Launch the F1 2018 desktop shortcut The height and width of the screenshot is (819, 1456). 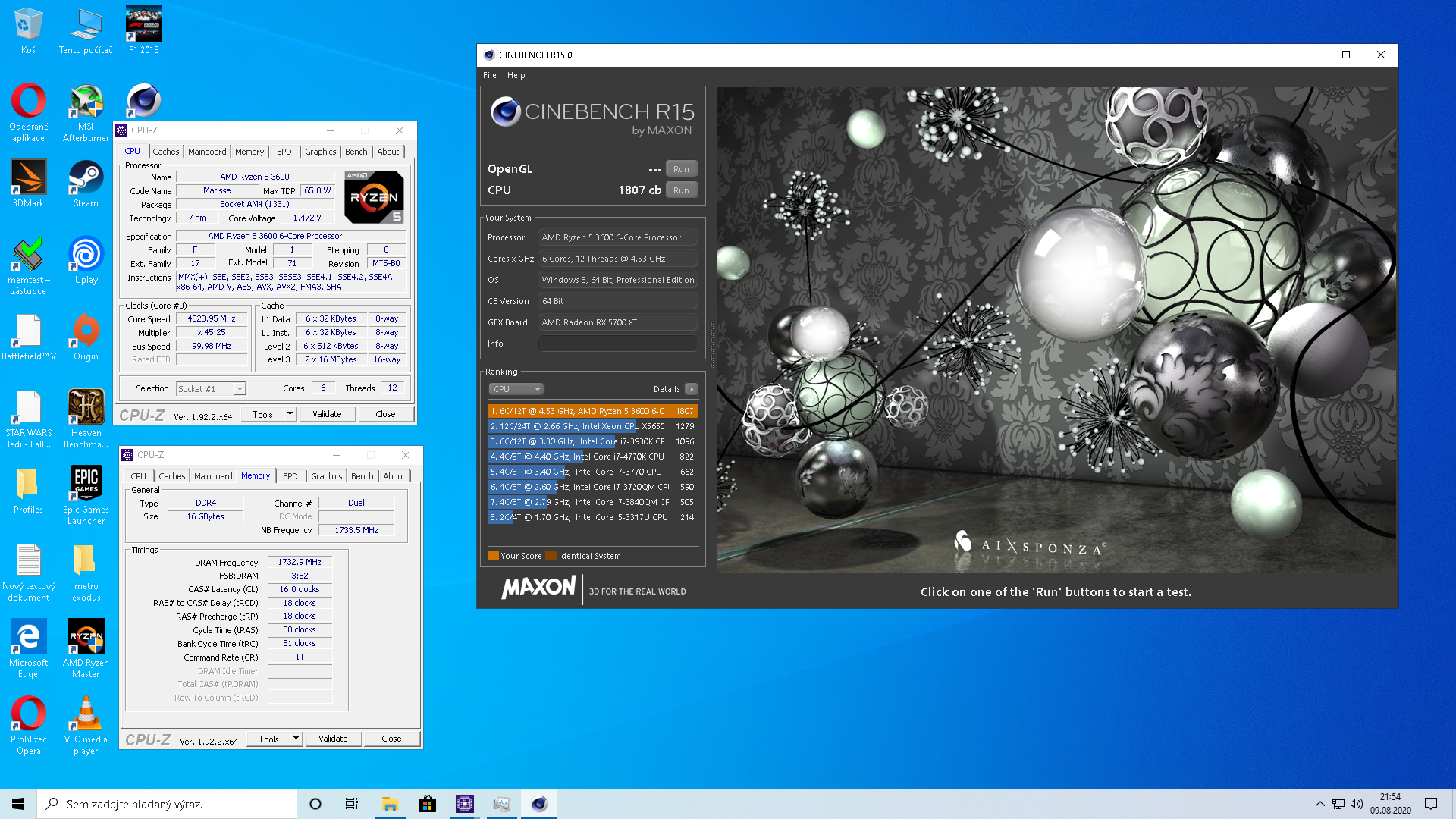[143, 30]
